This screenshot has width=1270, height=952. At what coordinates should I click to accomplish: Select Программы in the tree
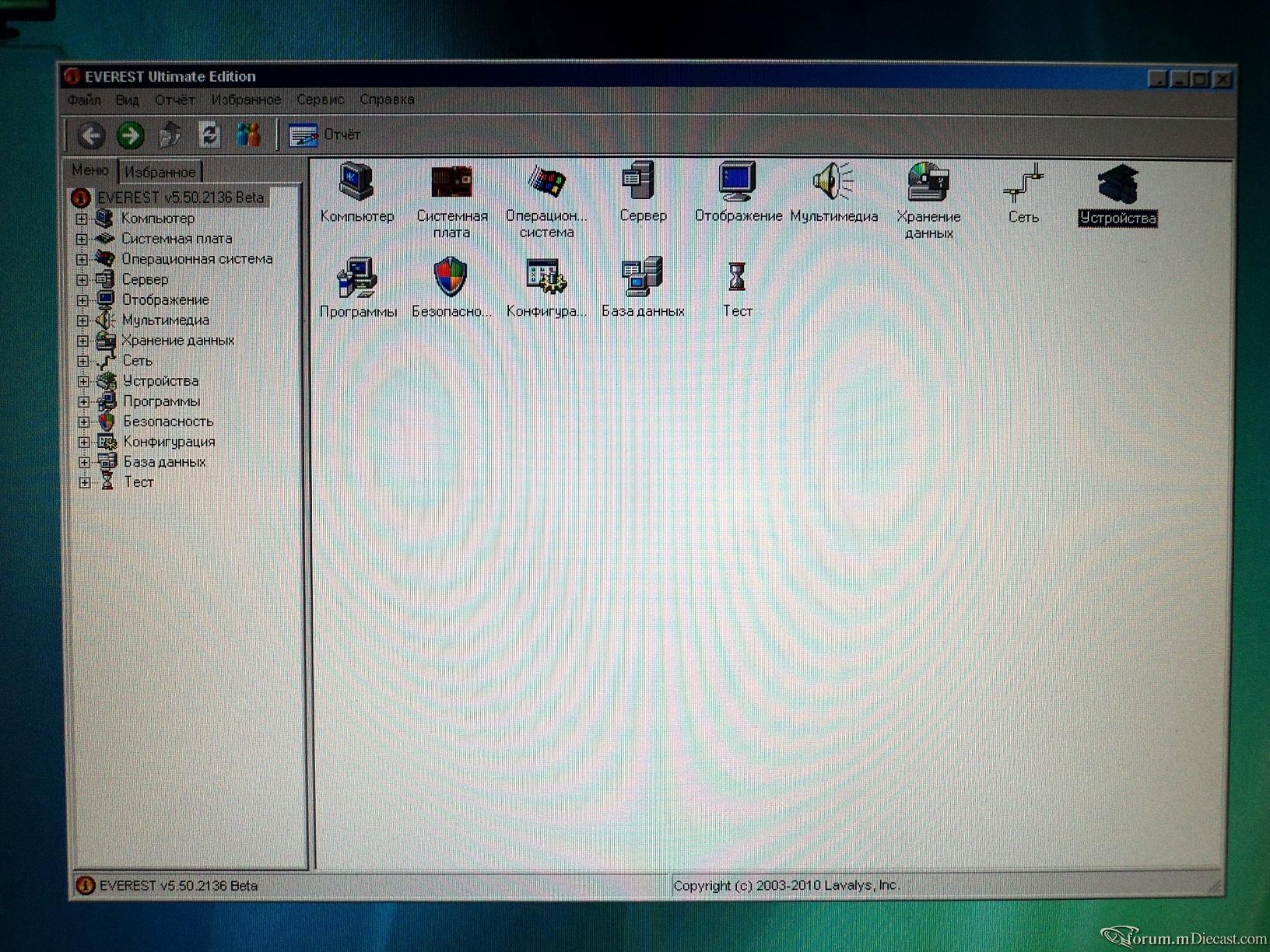(162, 401)
